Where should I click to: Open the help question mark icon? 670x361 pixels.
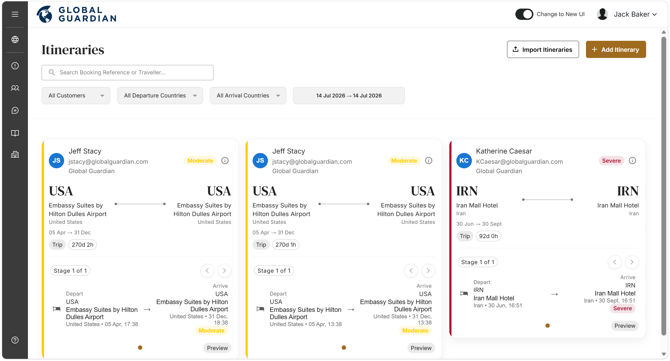click(15, 340)
